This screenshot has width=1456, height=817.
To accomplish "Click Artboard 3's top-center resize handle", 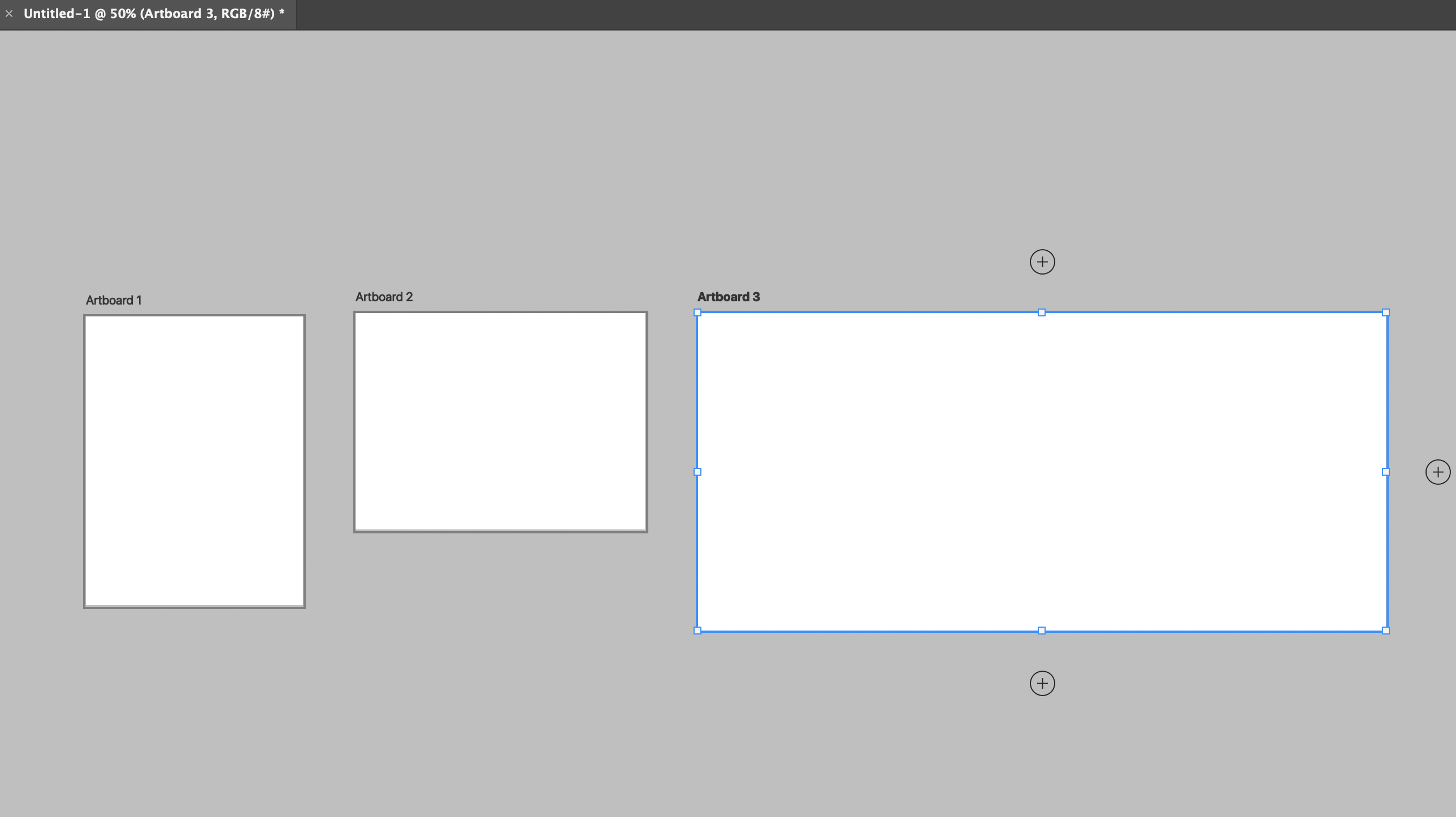I will pyautogui.click(x=1042, y=312).
